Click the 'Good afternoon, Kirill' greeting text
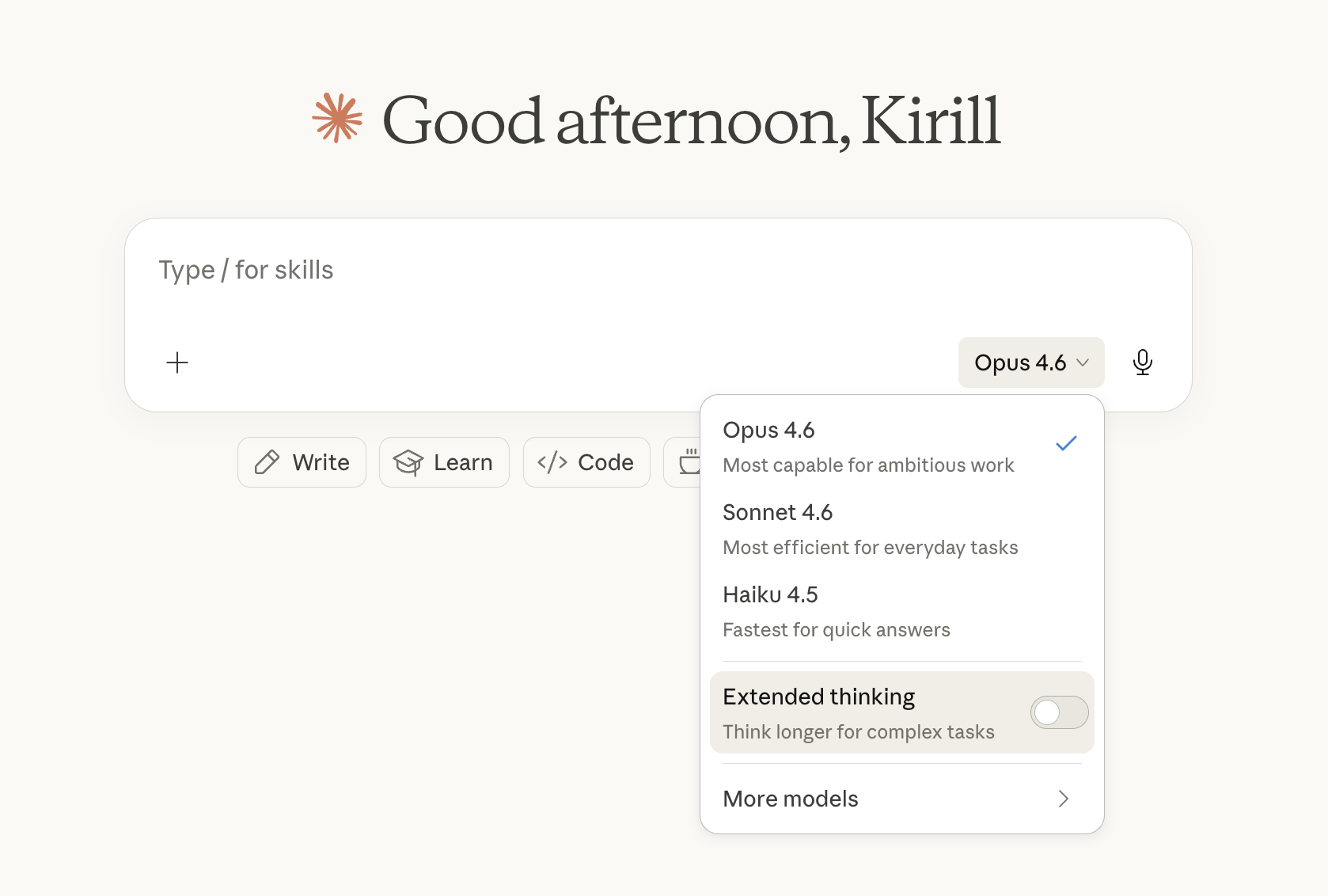The height and width of the screenshot is (896, 1328). point(691,120)
